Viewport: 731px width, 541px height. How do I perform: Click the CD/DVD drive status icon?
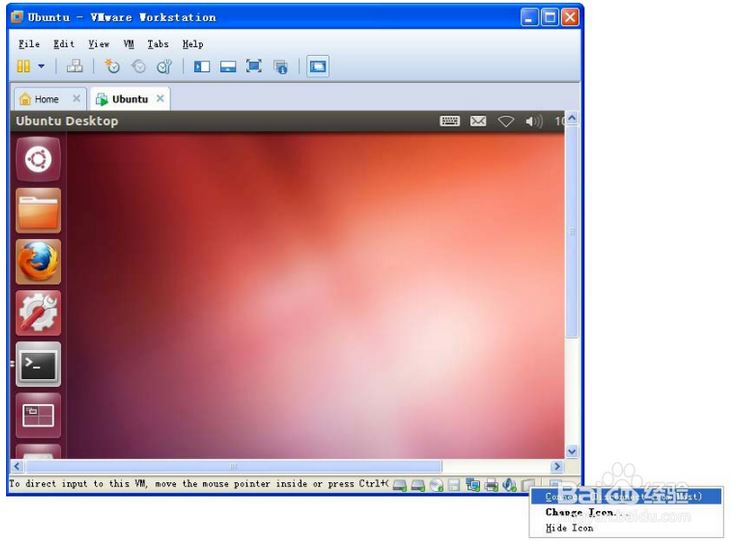(x=436, y=486)
